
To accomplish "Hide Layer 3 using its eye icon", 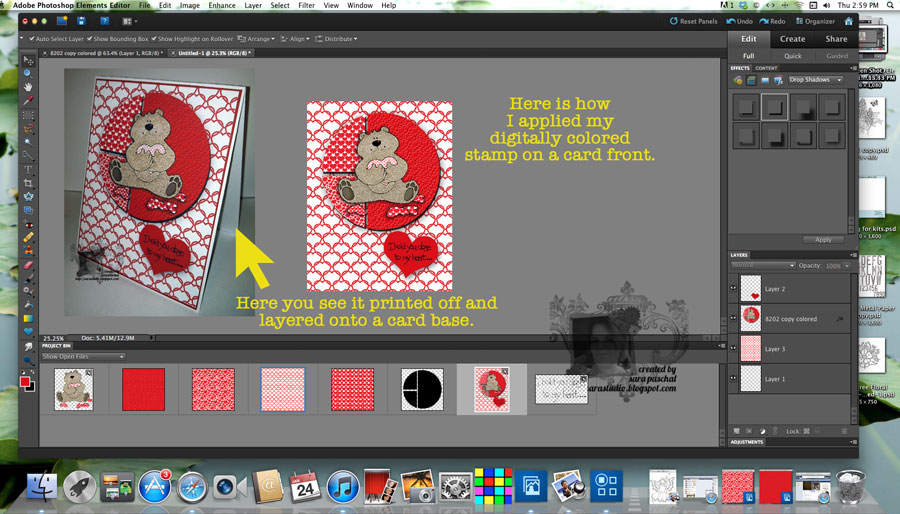I will [733, 348].
